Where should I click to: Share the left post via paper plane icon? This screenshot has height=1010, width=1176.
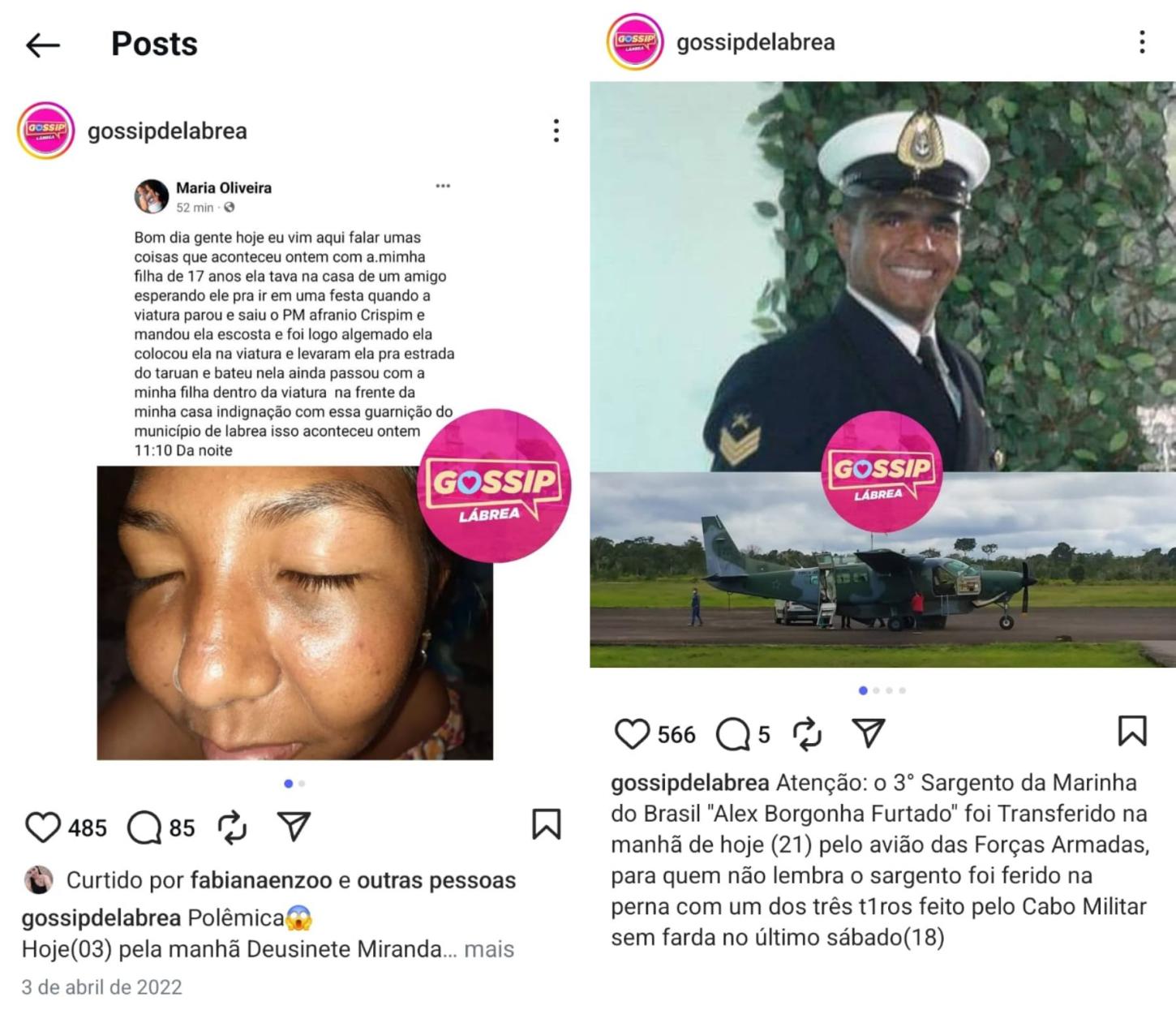[x=294, y=826]
